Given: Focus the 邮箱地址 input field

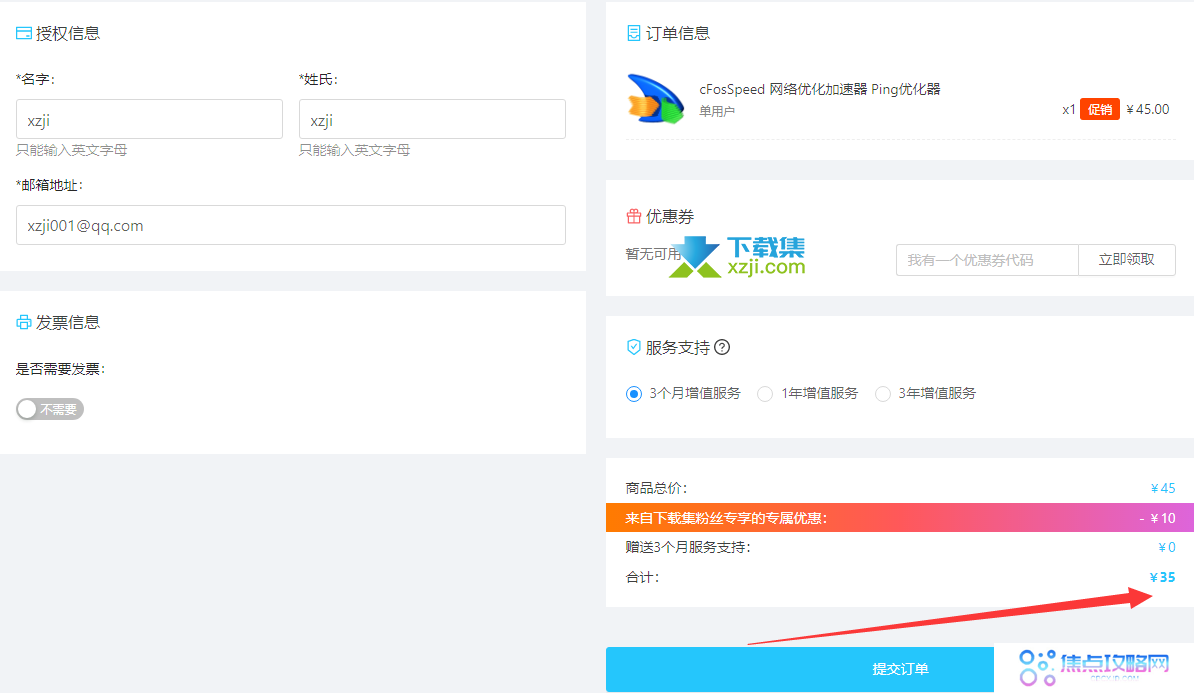Looking at the screenshot, I should (x=291, y=225).
